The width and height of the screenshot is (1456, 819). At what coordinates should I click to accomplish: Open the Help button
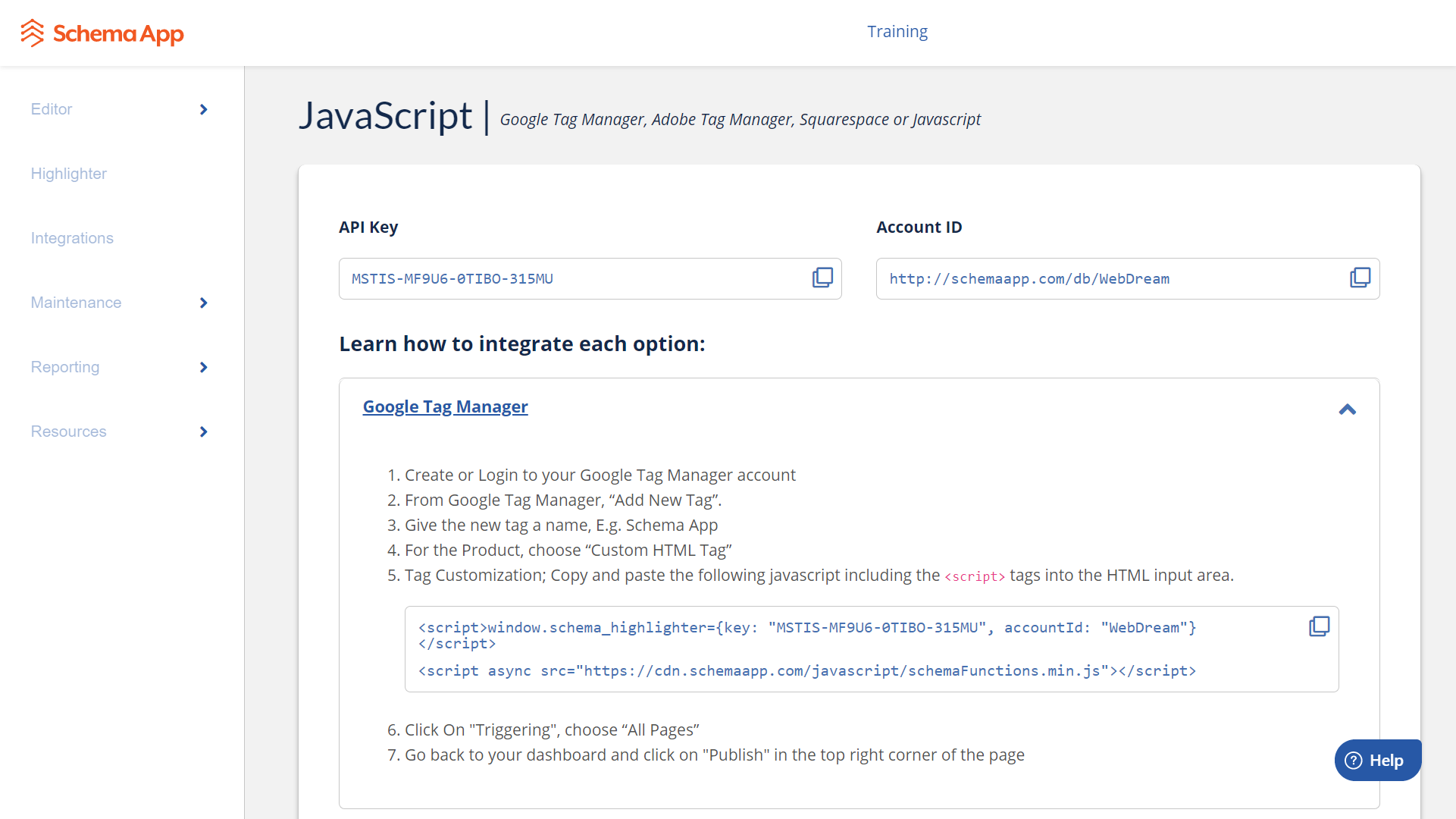(1377, 760)
